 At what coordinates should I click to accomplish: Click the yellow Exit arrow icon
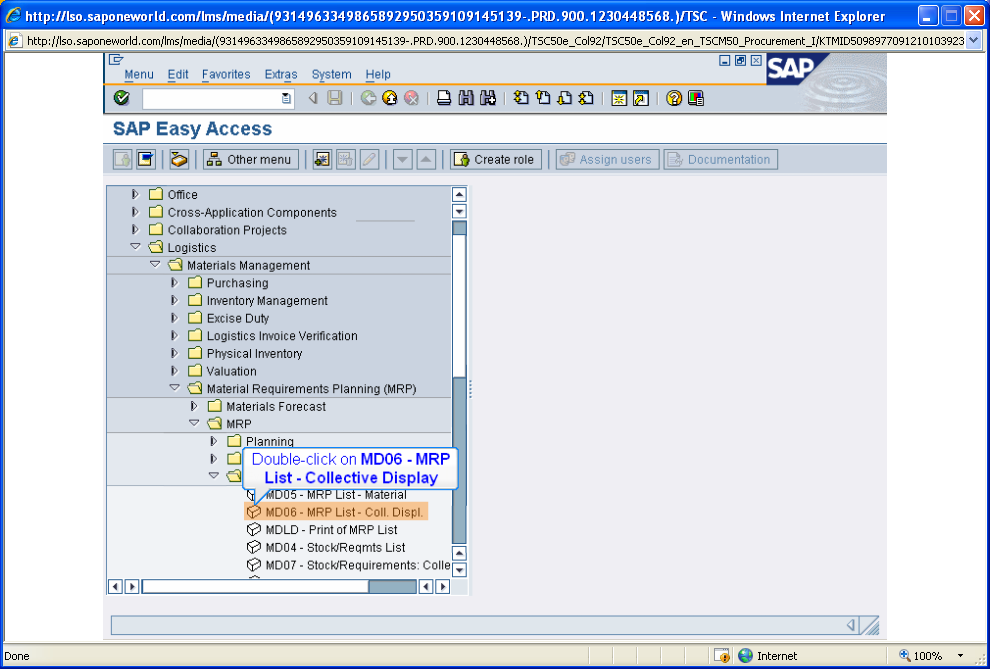pyautogui.click(x=390, y=98)
